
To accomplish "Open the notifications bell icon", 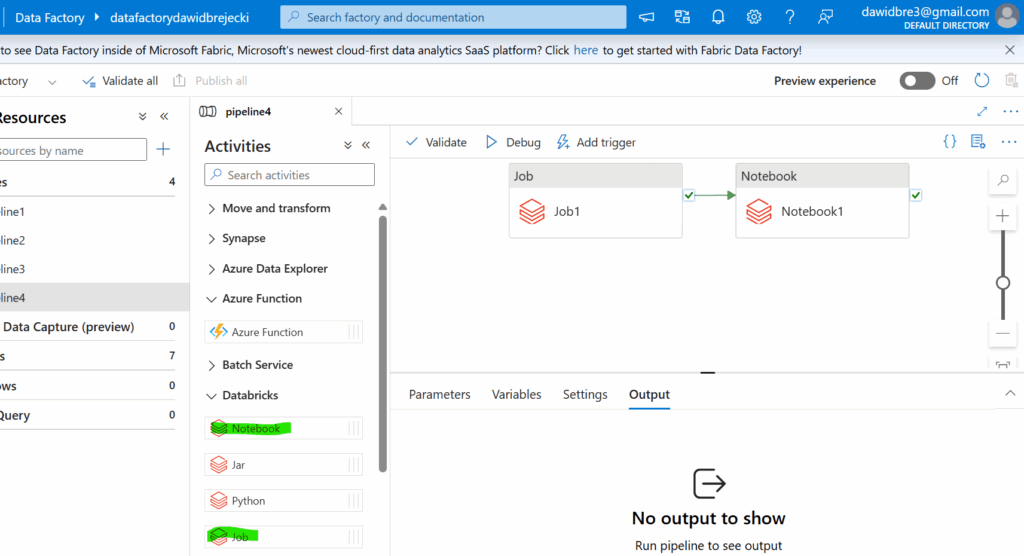I will click(x=718, y=17).
